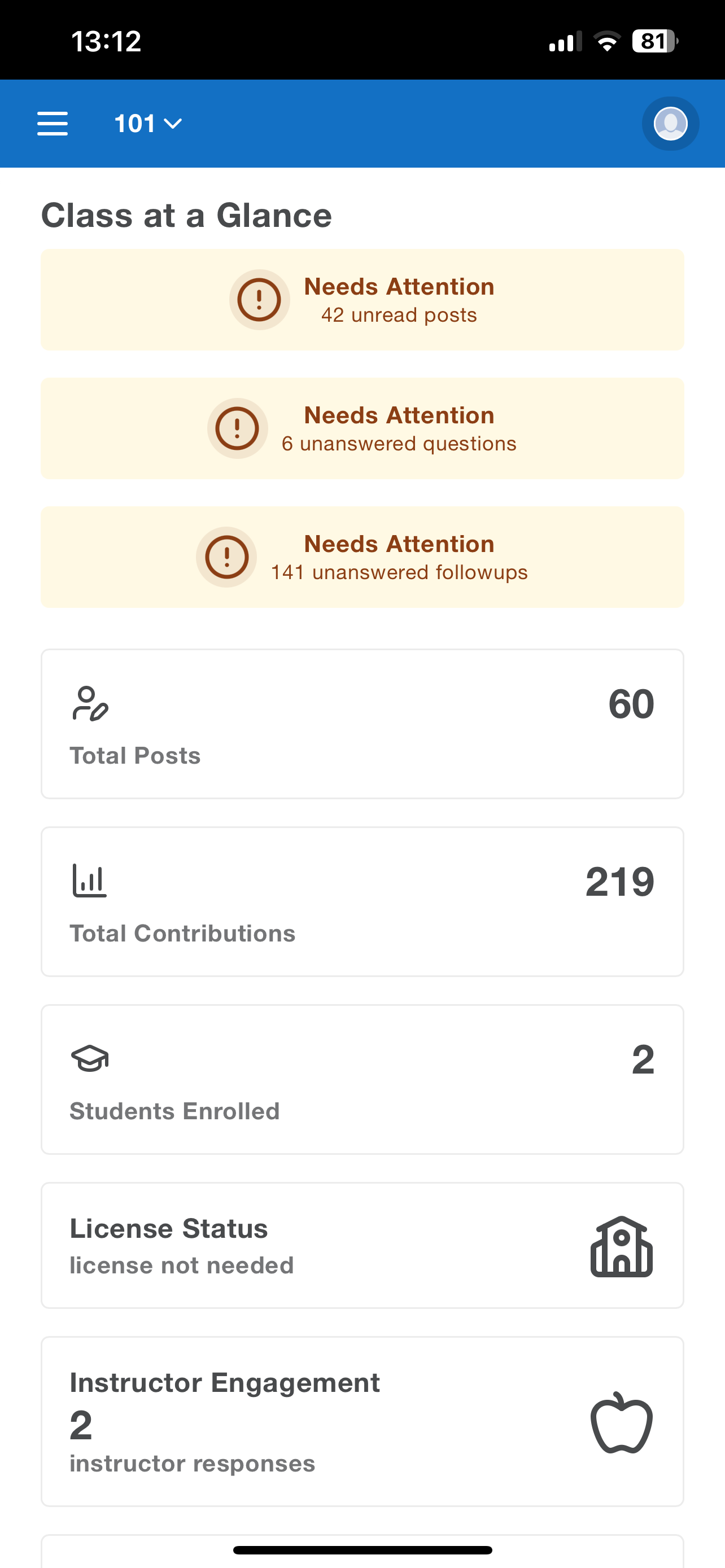Viewport: 725px width, 1568px height.
Task: Select the Total Posts card
Action: coord(362,724)
